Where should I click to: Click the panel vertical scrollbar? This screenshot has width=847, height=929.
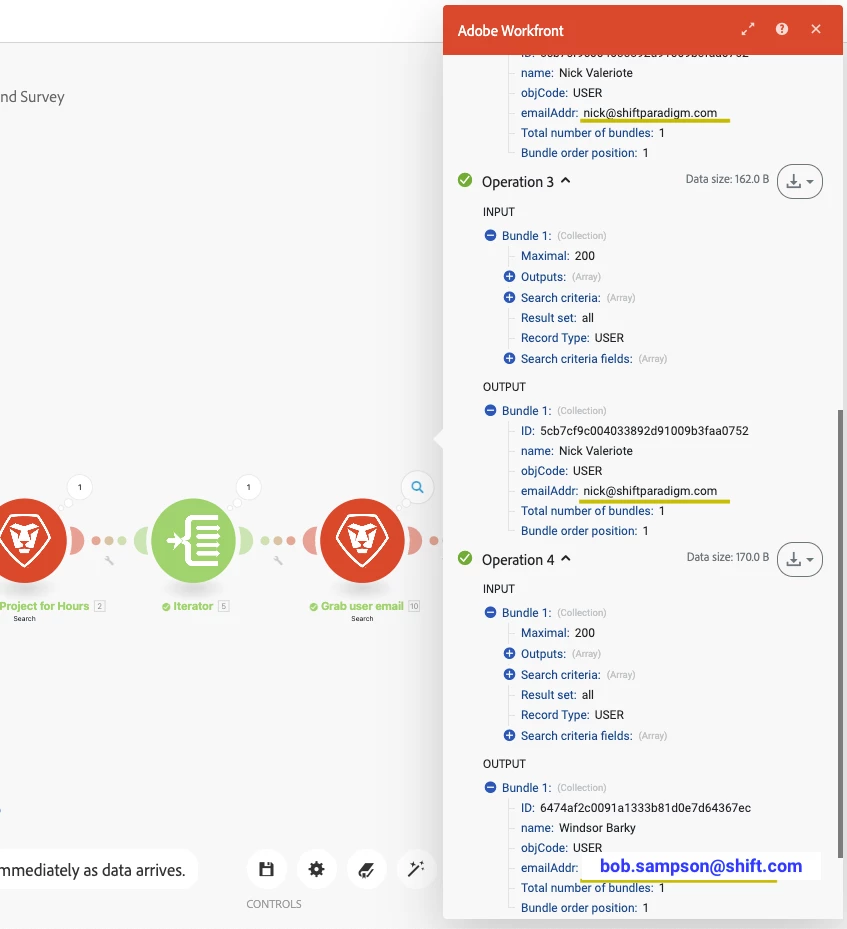[x=840, y=633]
